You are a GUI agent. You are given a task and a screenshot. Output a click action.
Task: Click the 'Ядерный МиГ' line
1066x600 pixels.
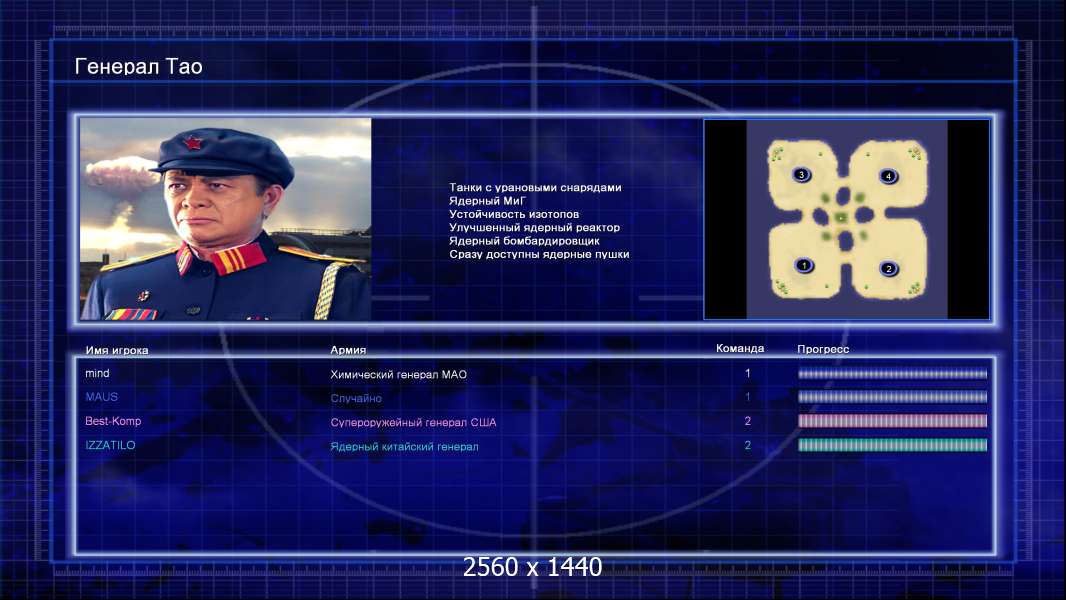(487, 200)
